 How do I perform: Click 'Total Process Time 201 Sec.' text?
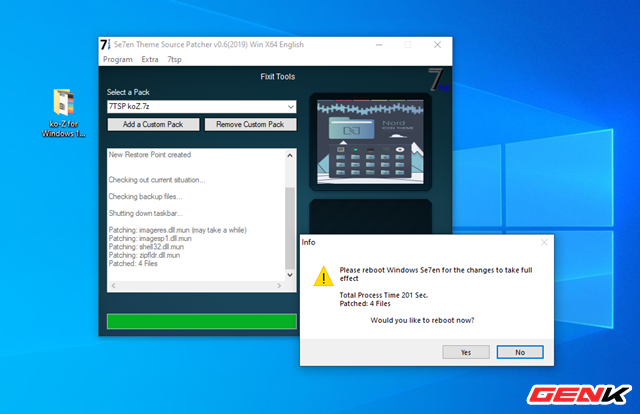tap(384, 295)
